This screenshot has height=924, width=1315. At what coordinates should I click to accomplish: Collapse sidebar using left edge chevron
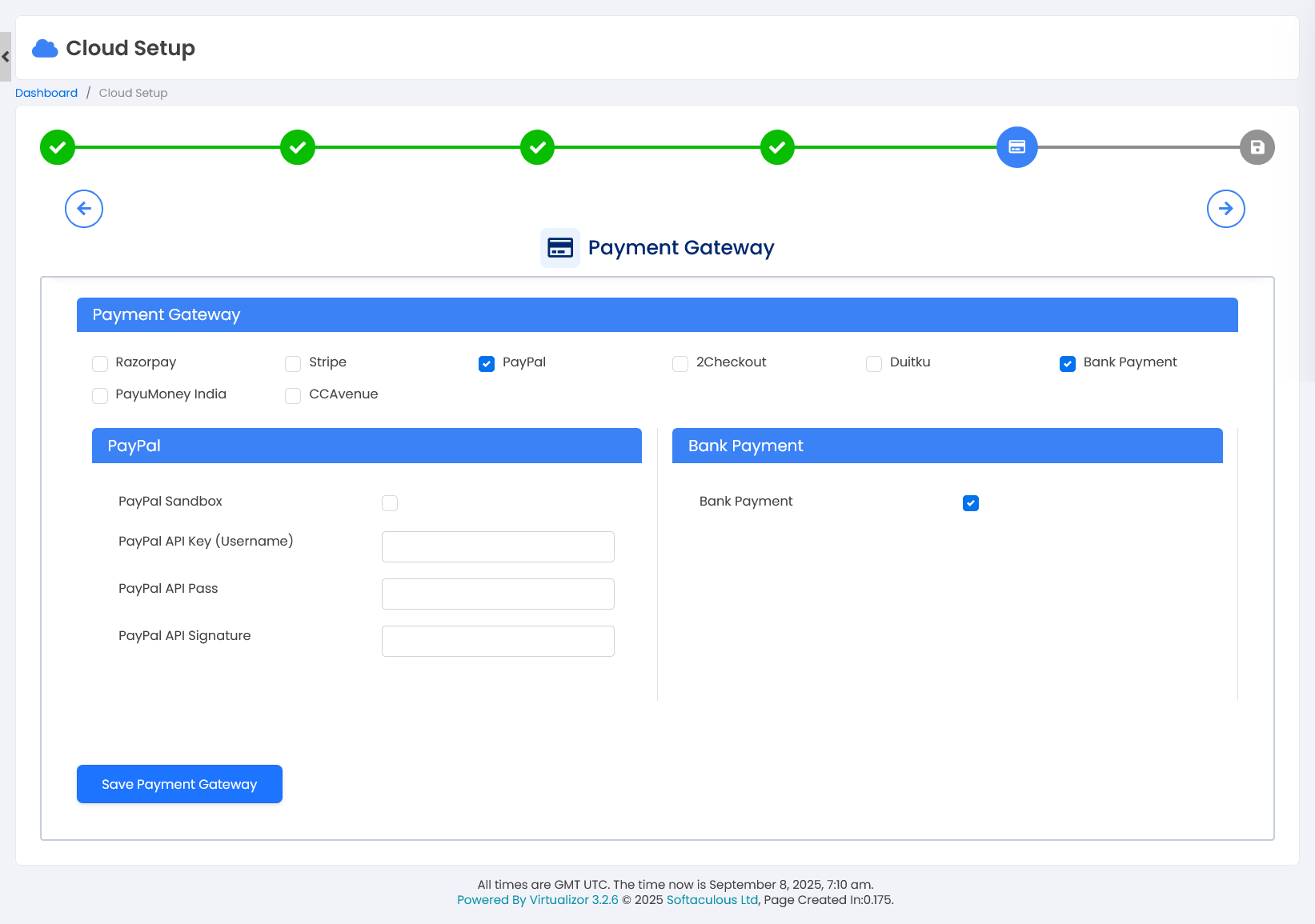click(x=6, y=57)
